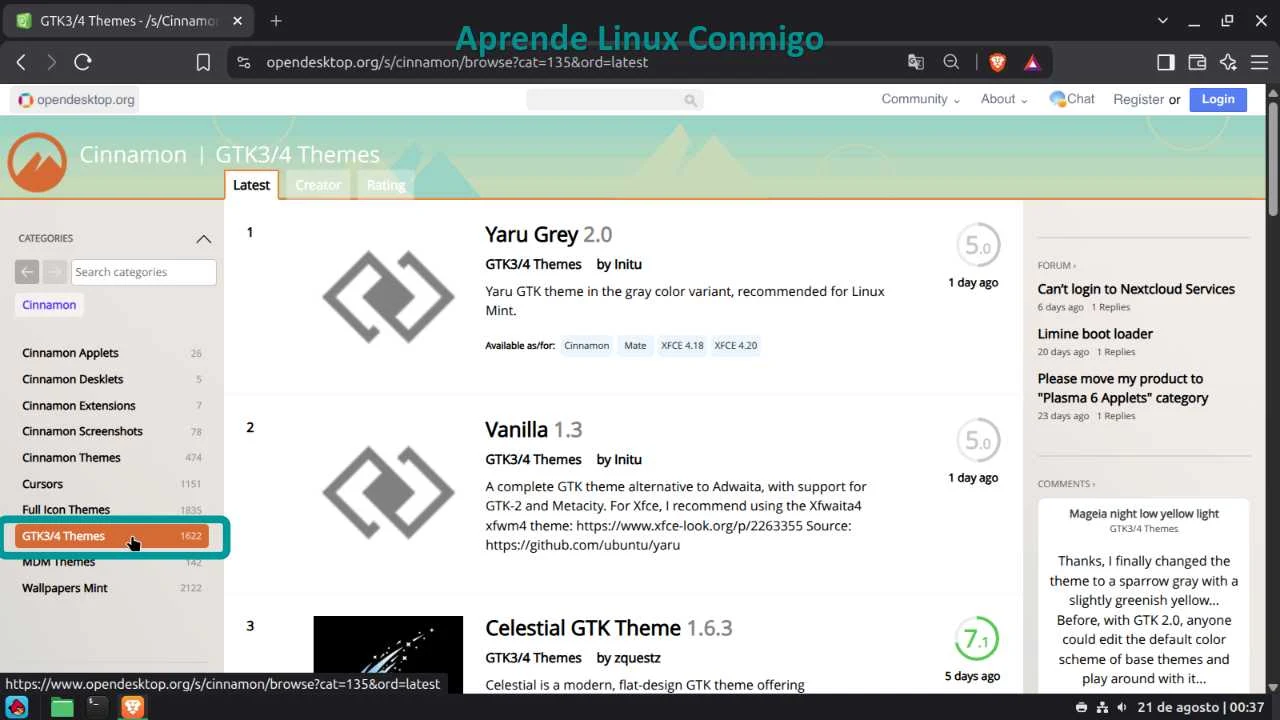Expand the Community menu

click(920, 99)
